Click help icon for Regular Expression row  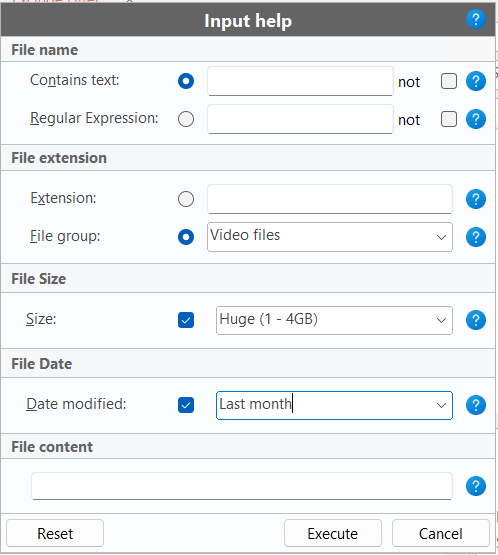[x=476, y=119]
